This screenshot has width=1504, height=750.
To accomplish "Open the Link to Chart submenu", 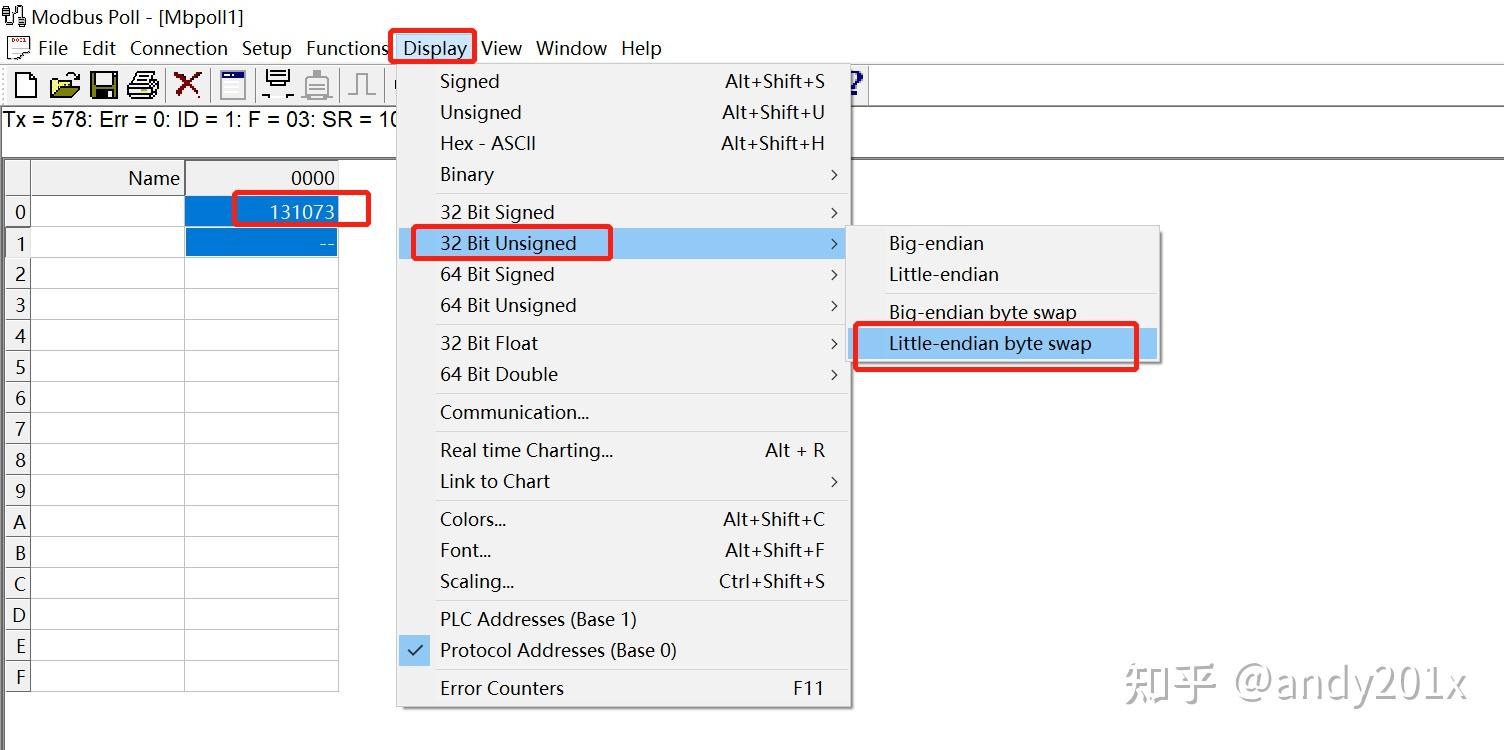I will click(x=495, y=482).
